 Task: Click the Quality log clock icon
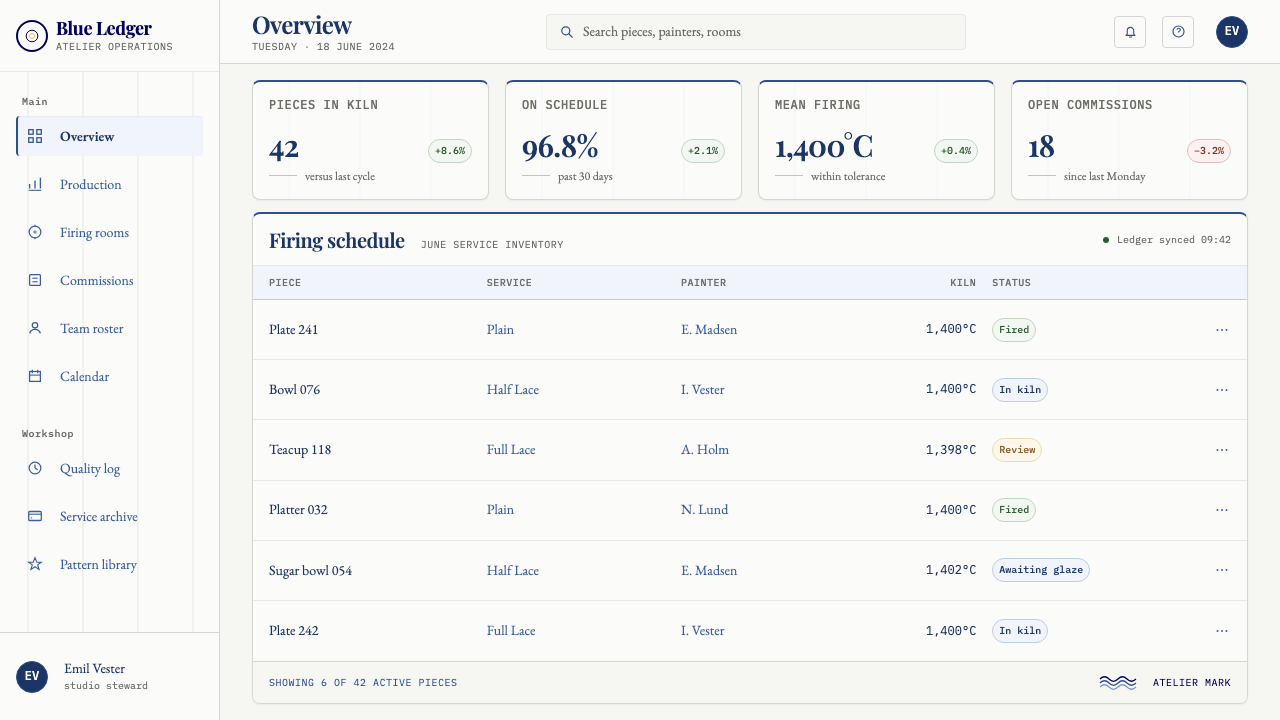point(35,468)
